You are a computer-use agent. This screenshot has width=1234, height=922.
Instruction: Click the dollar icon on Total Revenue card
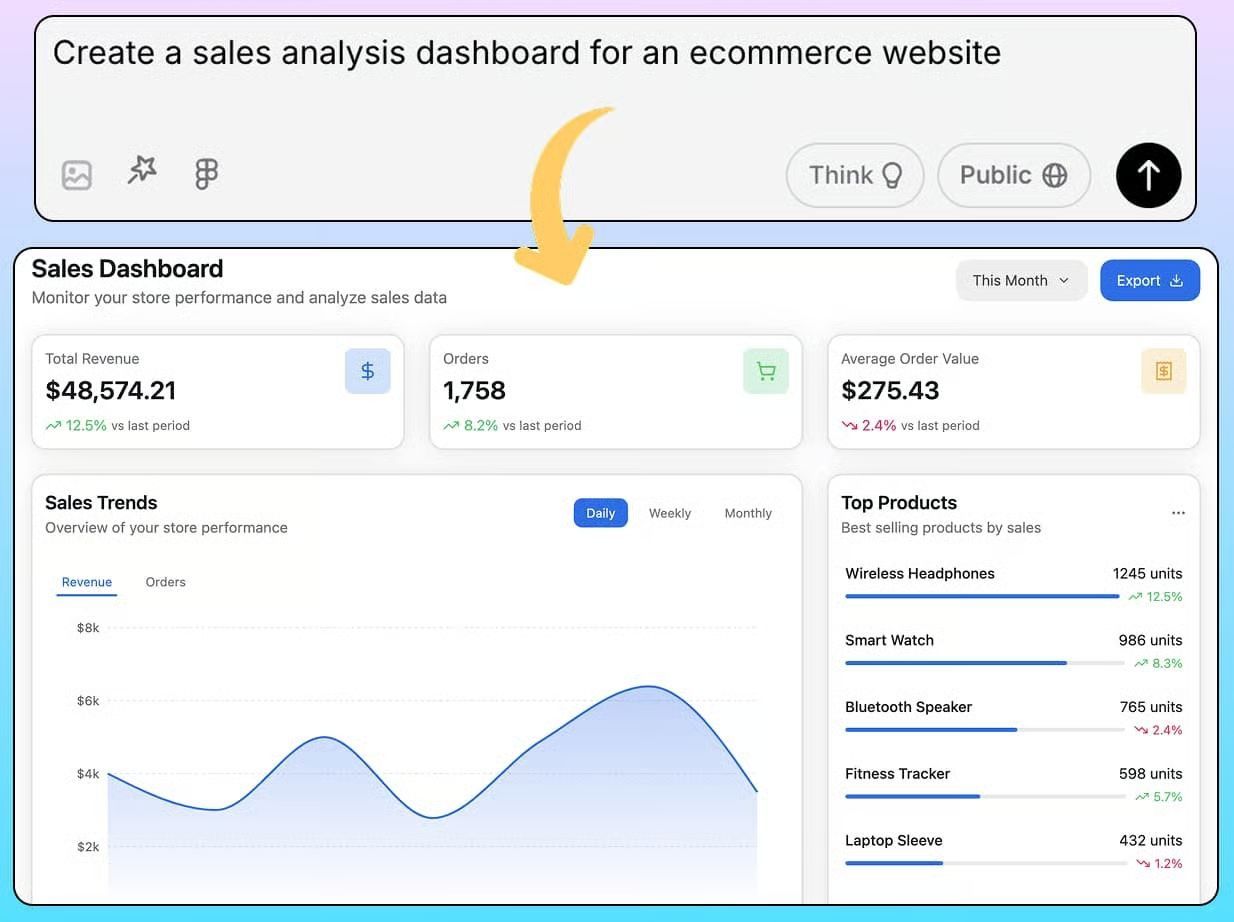coord(367,371)
